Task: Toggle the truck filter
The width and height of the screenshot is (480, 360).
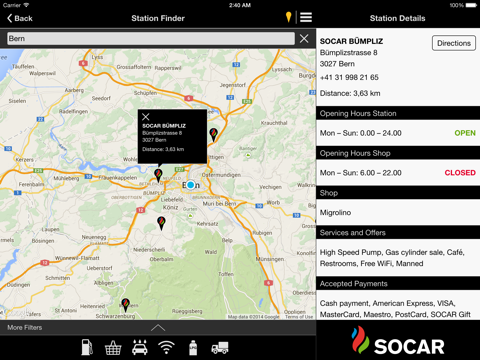Action: [x=220, y=348]
